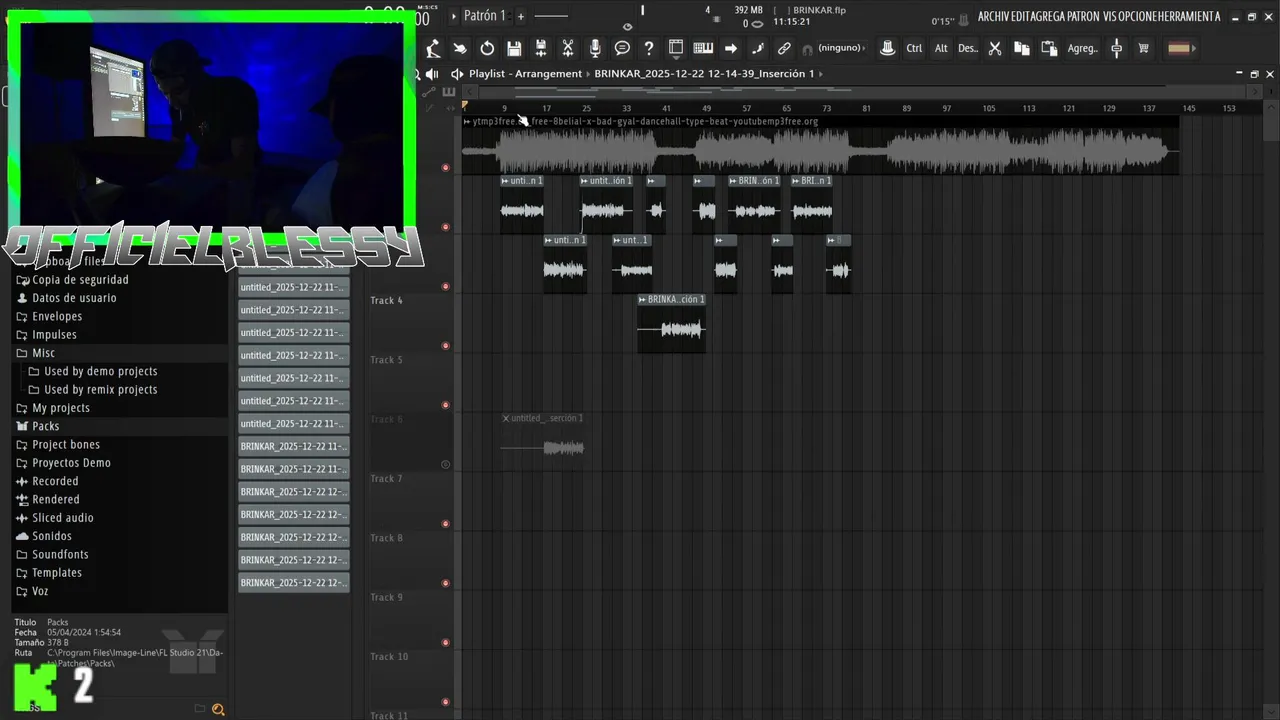
Task: Open the PATRON menu
Action: pyautogui.click(x=1084, y=17)
